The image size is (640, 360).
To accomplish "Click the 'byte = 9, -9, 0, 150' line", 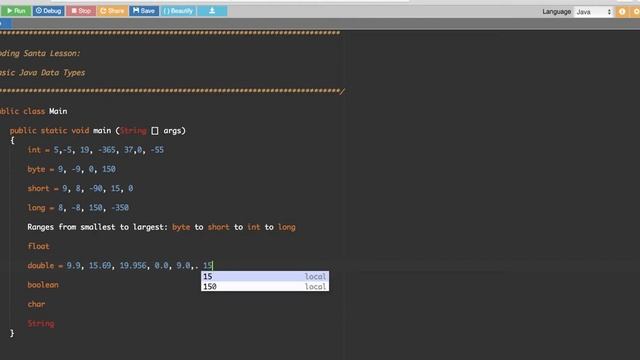I will point(71,169).
